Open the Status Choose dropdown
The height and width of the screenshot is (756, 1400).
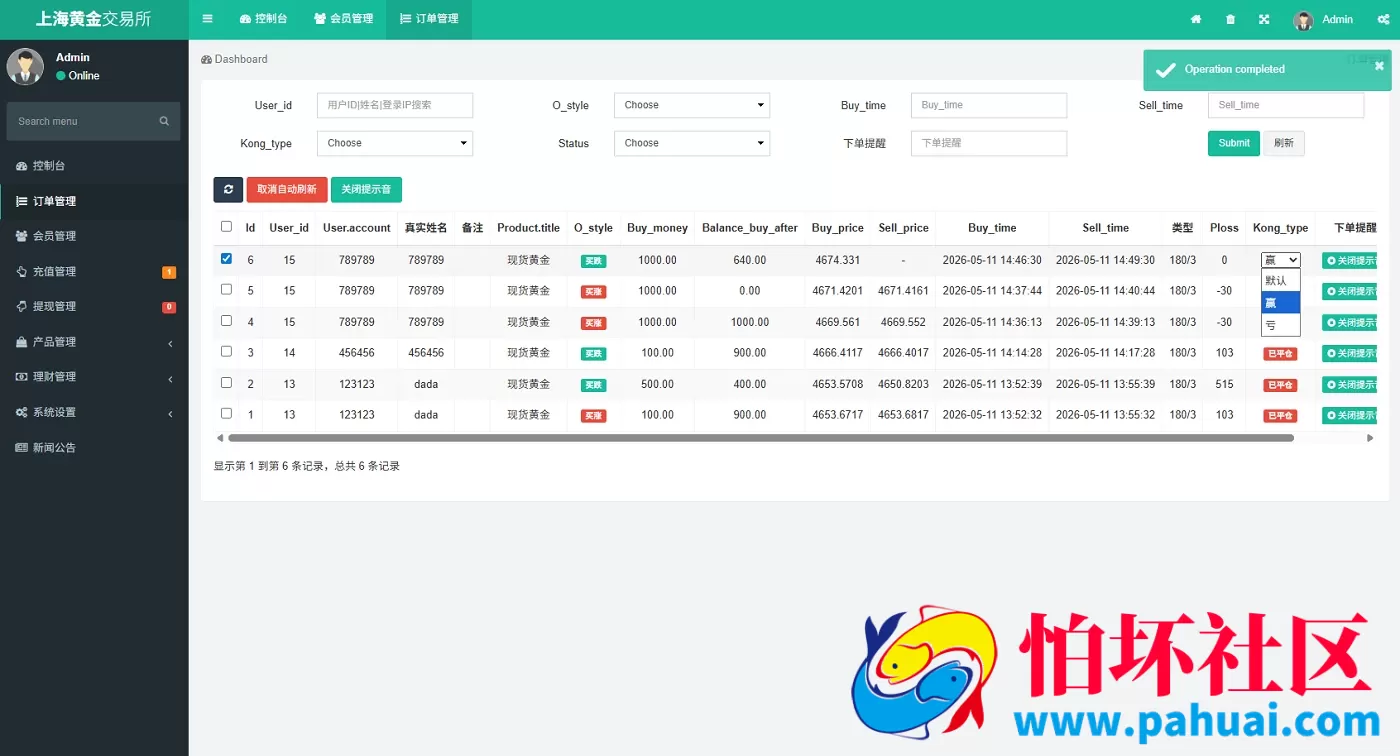click(x=692, y=143)
